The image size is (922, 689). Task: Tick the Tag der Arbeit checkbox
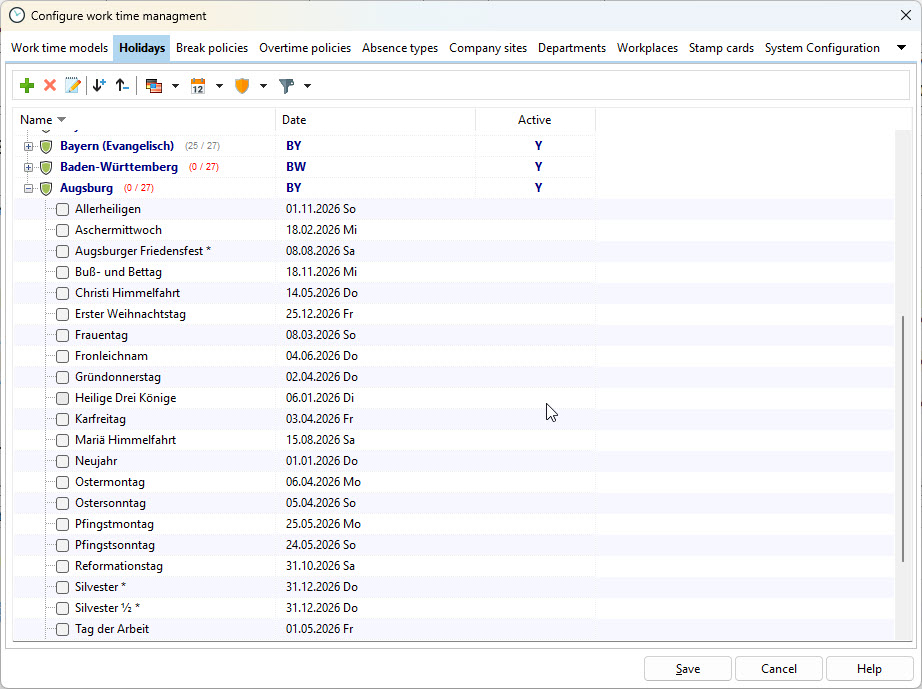pyautogui.click(x=63, y=629)
